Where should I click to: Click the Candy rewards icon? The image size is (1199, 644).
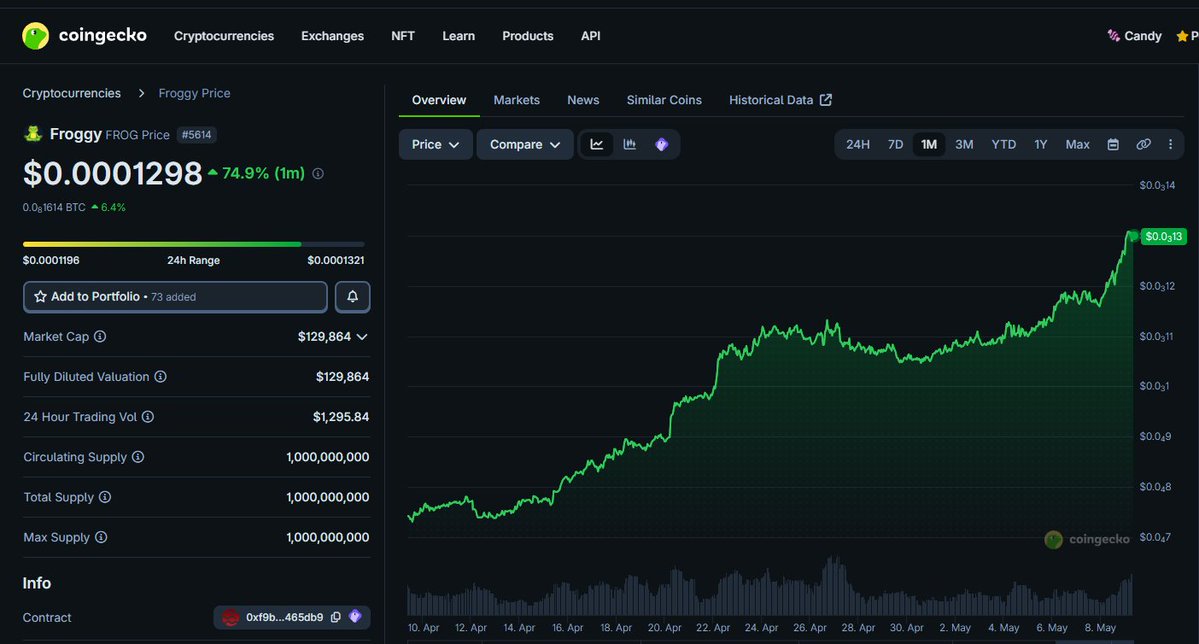point(1113,36)
